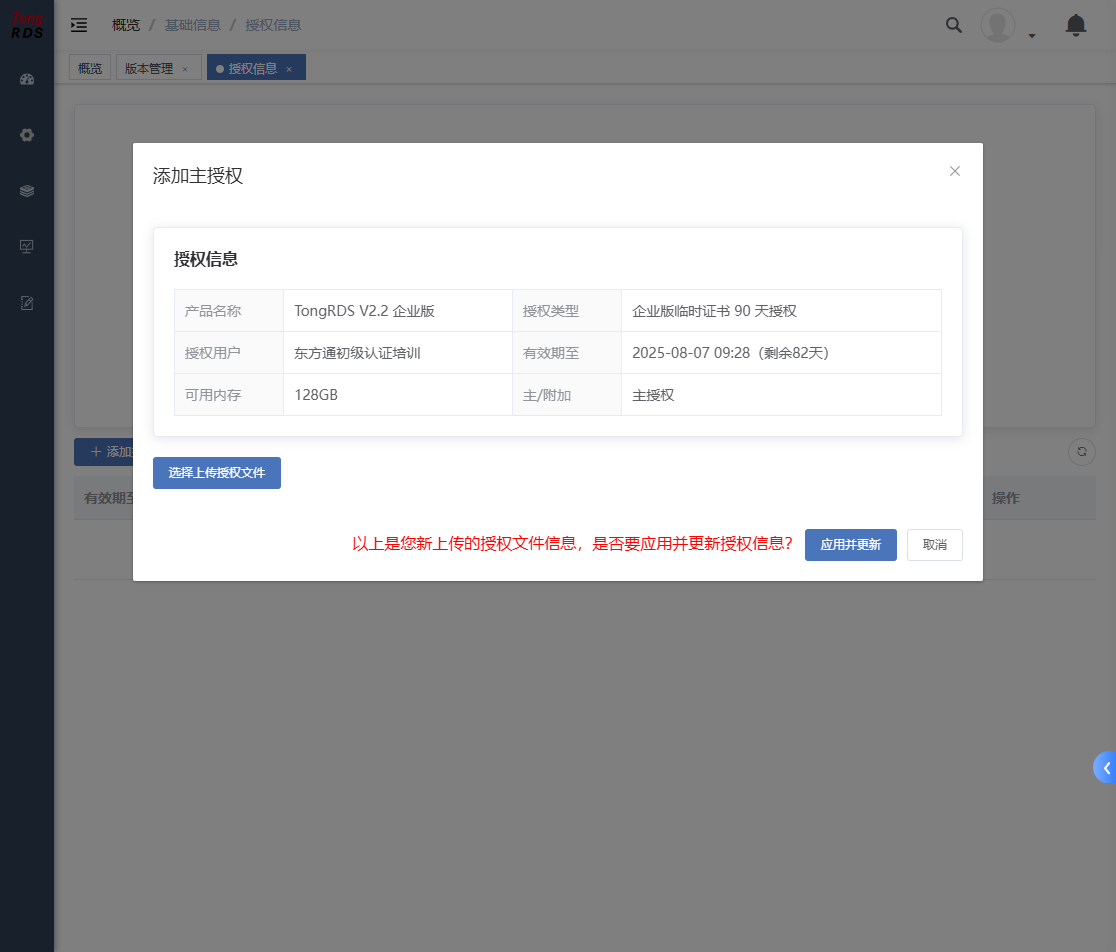Click the 可用内存 label
The height and width of the screenshot is (952, 1116).
(x=213, y=395)
